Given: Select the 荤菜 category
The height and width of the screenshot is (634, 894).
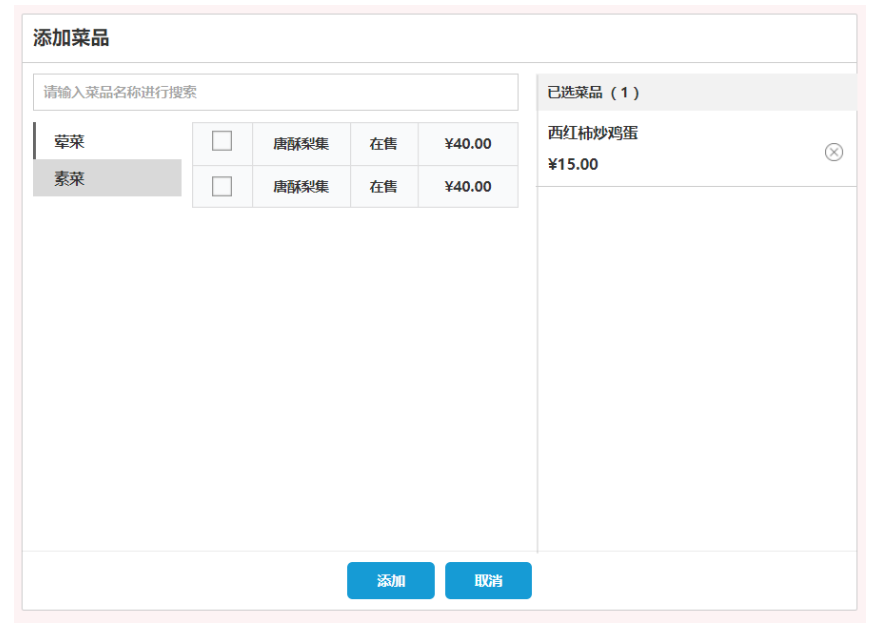Looking at the screenshot, I should [108, 141].
